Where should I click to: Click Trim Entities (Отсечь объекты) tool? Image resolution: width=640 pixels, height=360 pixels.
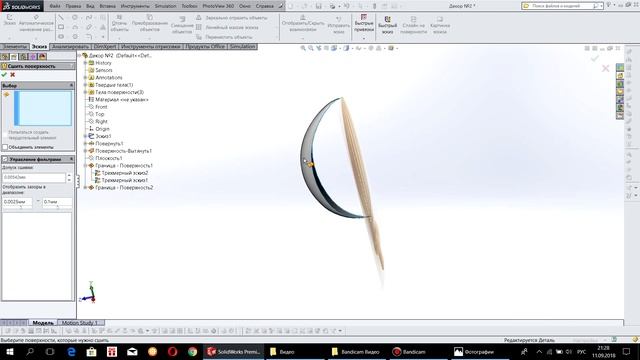(119, 24)
